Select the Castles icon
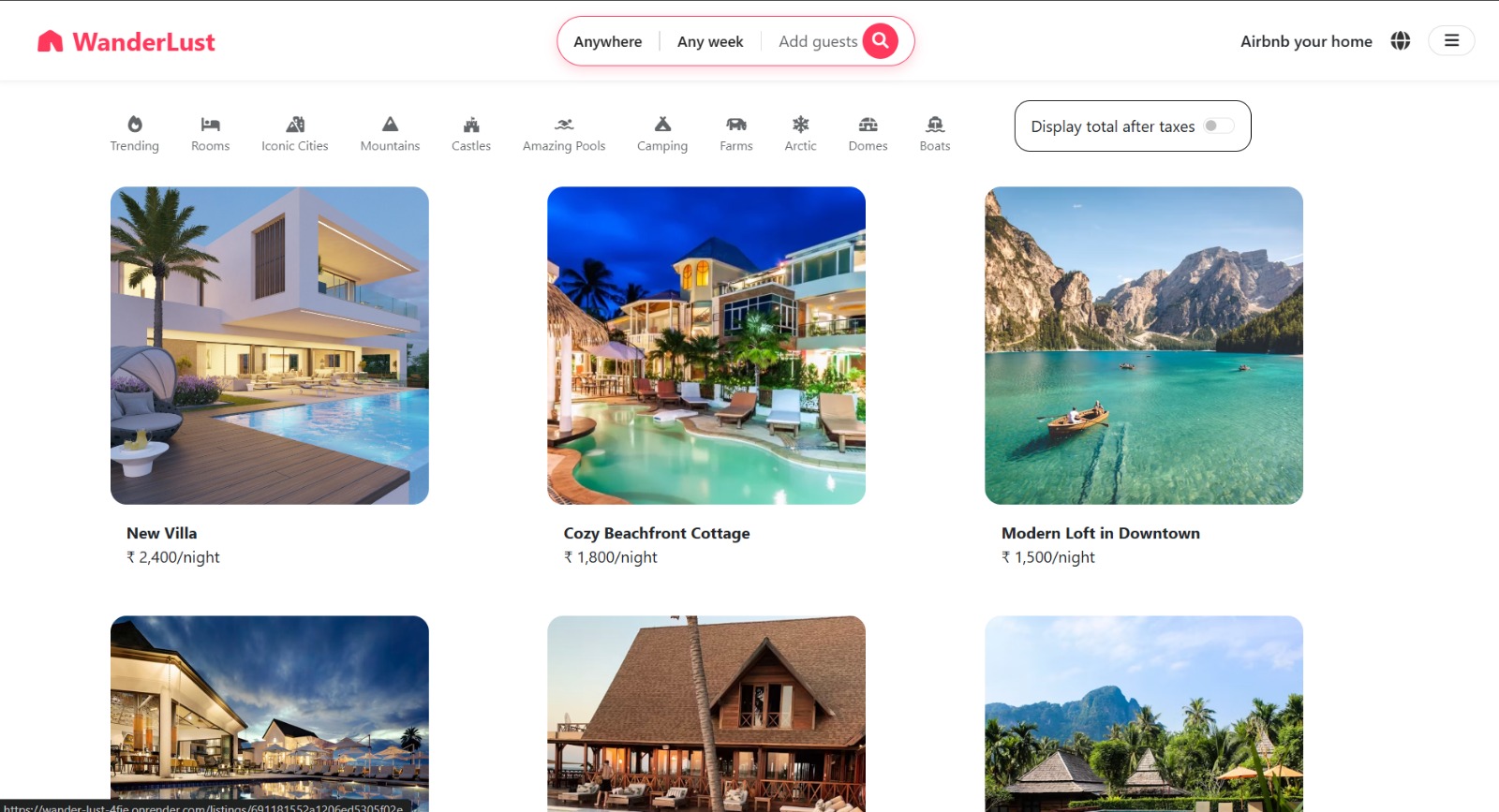The height and width of the screenshot is (812, 1499). [471, 124]
